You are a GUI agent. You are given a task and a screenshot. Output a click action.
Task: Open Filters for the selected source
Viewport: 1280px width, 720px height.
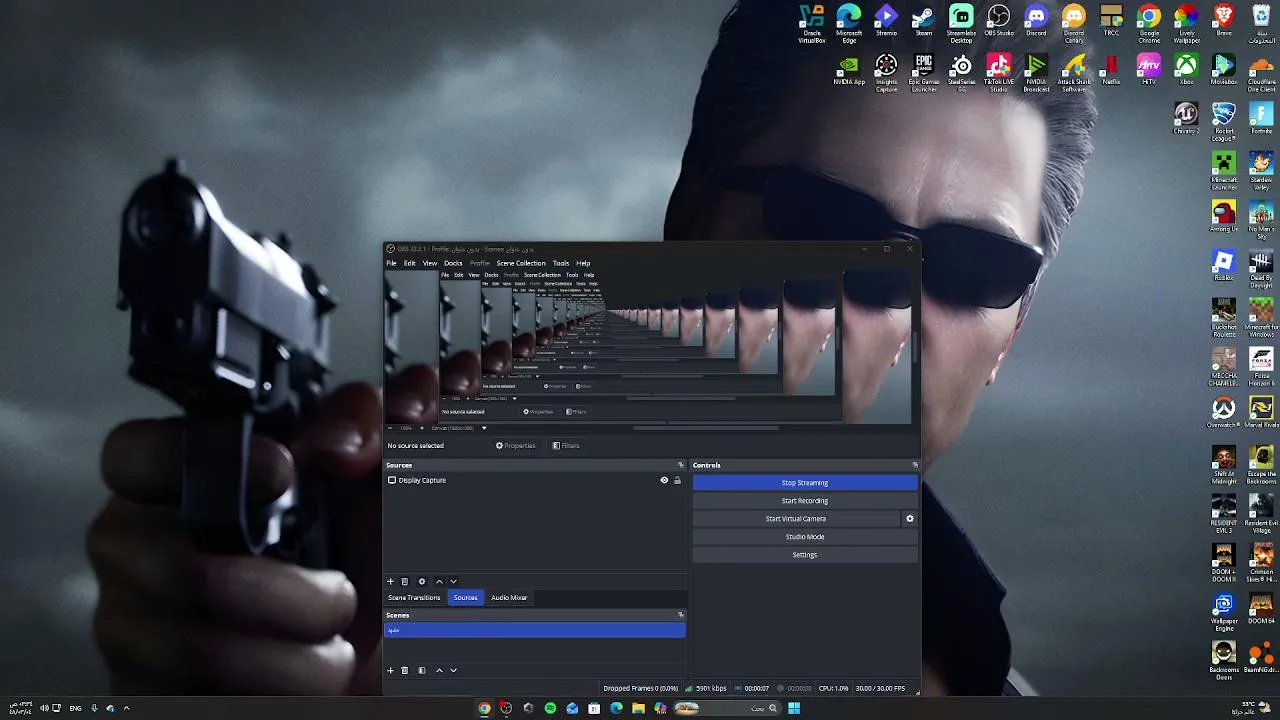566,446
